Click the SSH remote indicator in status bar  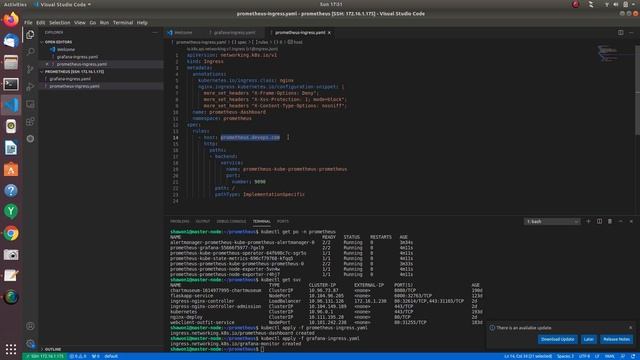(x=45, y=356)
